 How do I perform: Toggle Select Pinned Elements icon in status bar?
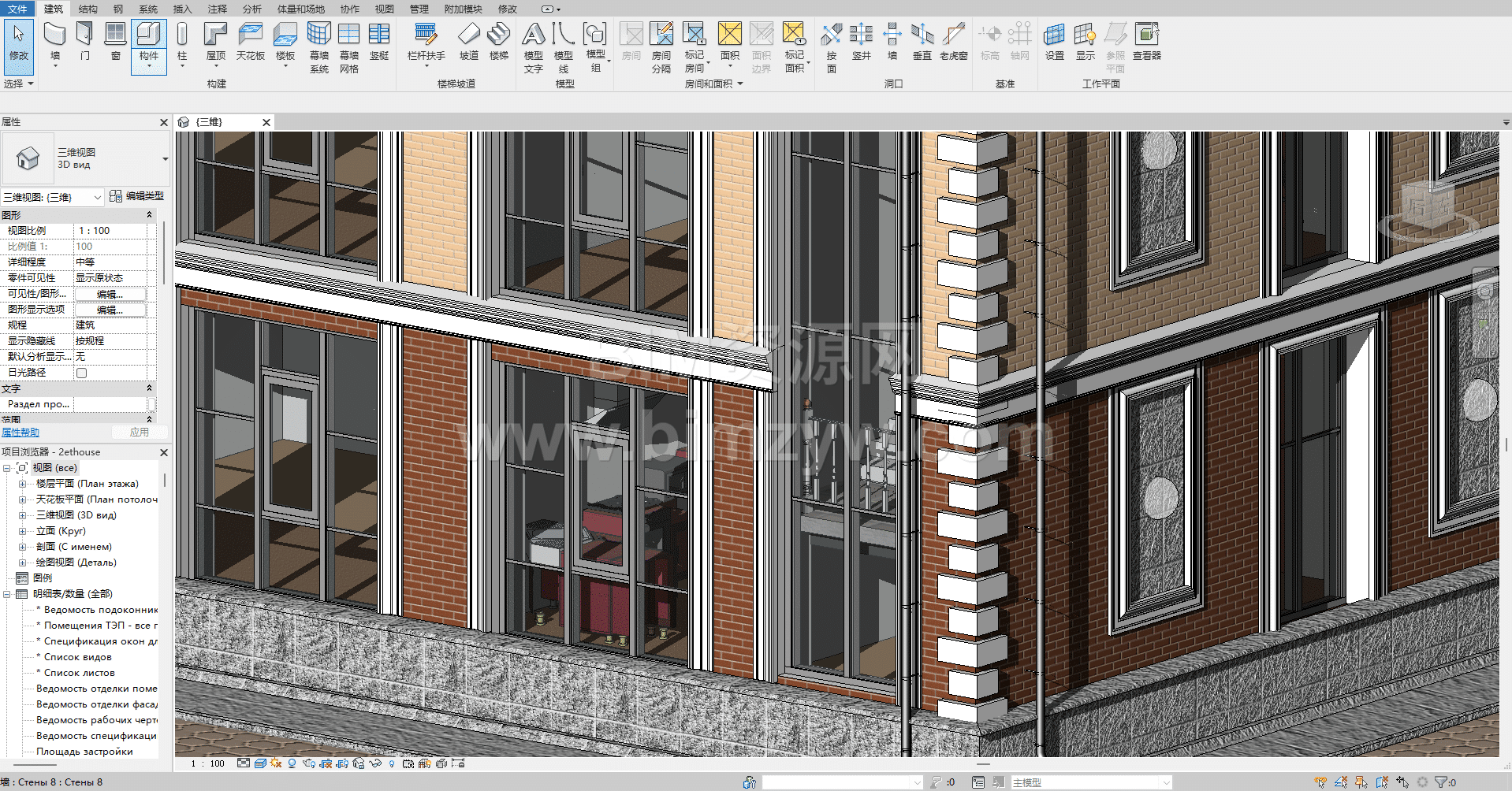pos(1361,782)
